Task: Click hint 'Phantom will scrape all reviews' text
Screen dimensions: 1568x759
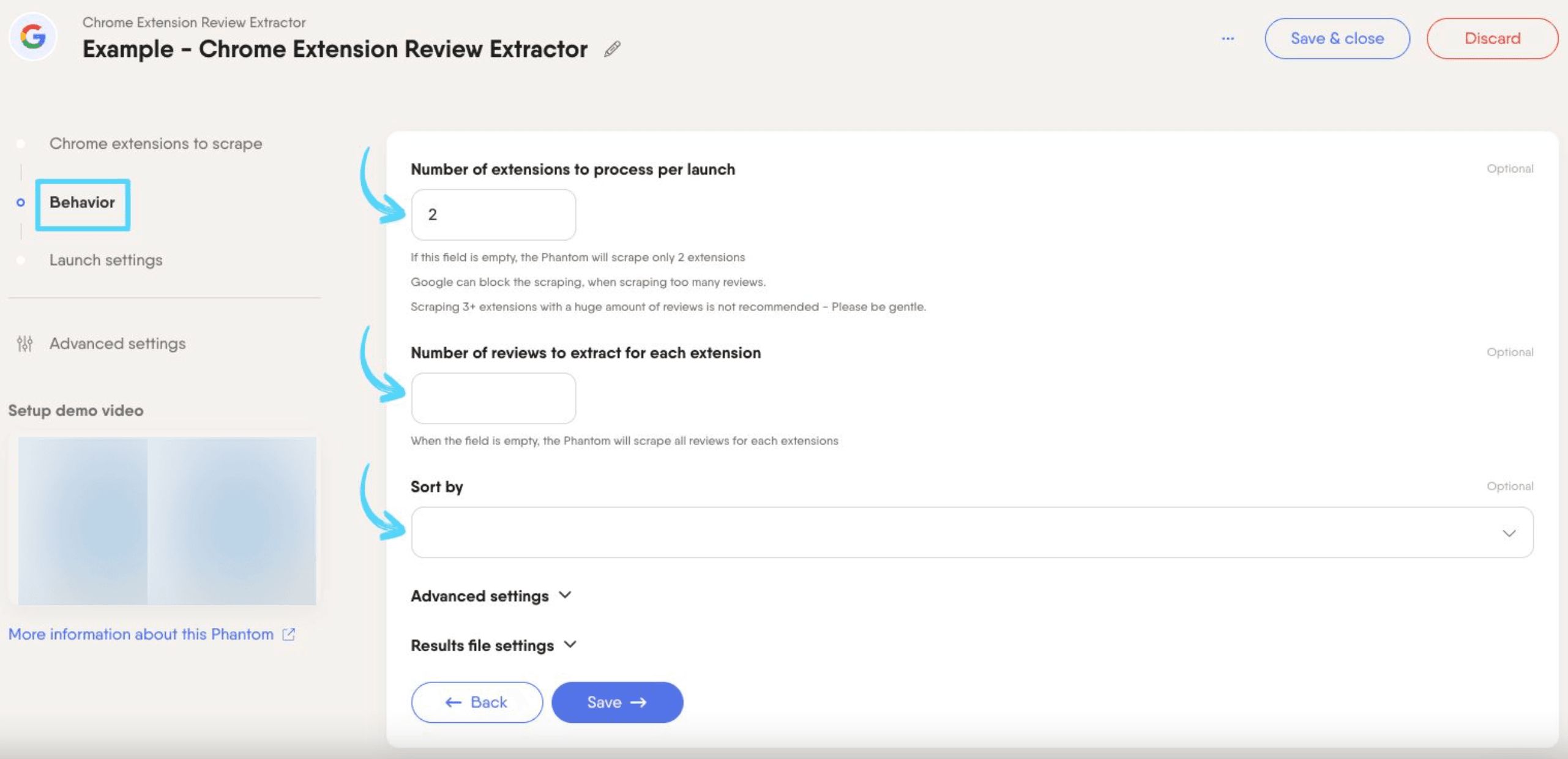Action: tap(624, 441)
